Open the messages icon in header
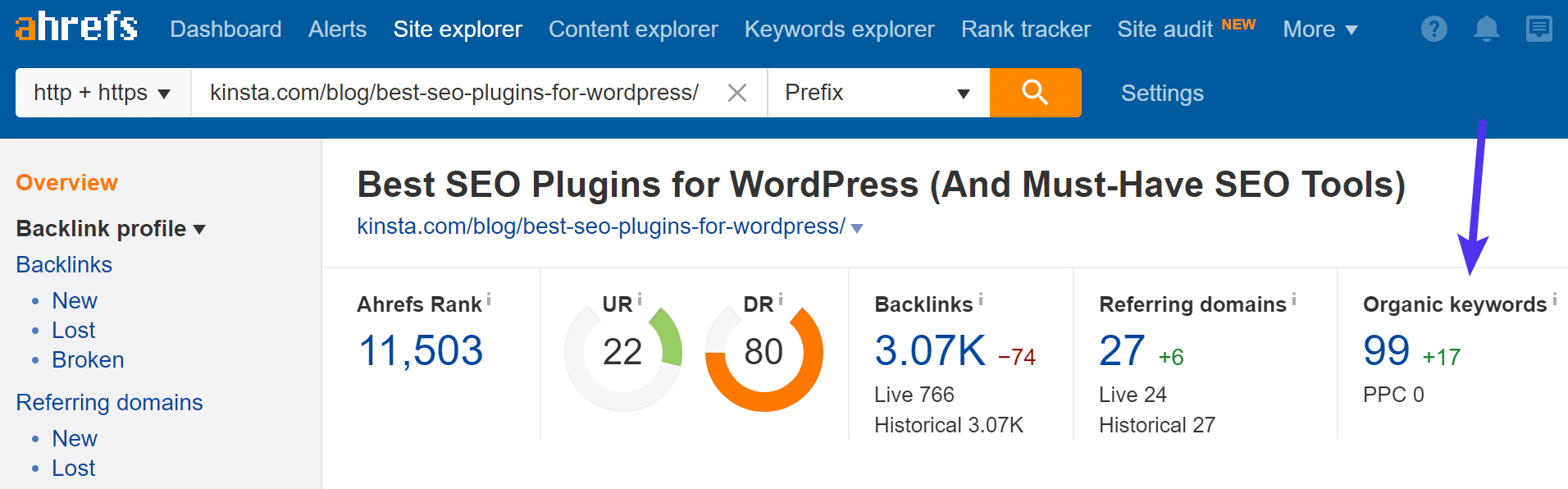 1538,30
